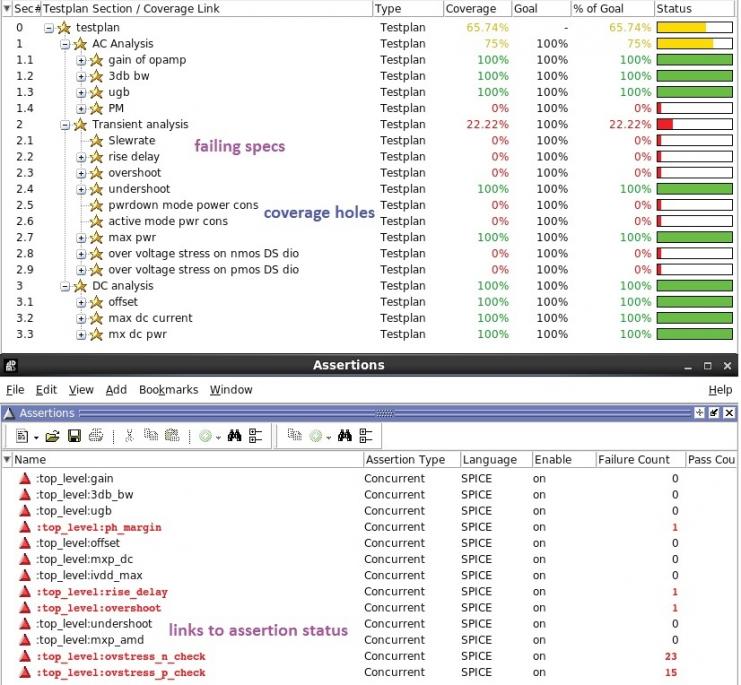
Task: Expand the 'PM' row
Action: pyautogui.click(x=81, y=109)
